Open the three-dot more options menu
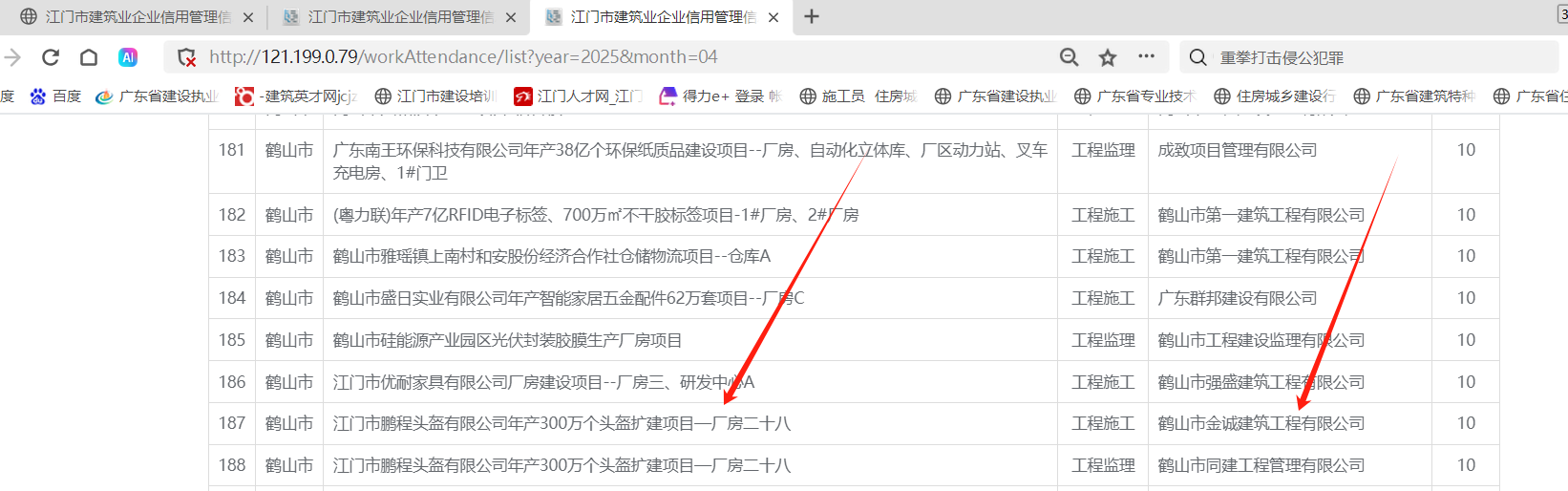Screen dimensions: 1568x491 pyautogui.click(x=1146, y=56)
